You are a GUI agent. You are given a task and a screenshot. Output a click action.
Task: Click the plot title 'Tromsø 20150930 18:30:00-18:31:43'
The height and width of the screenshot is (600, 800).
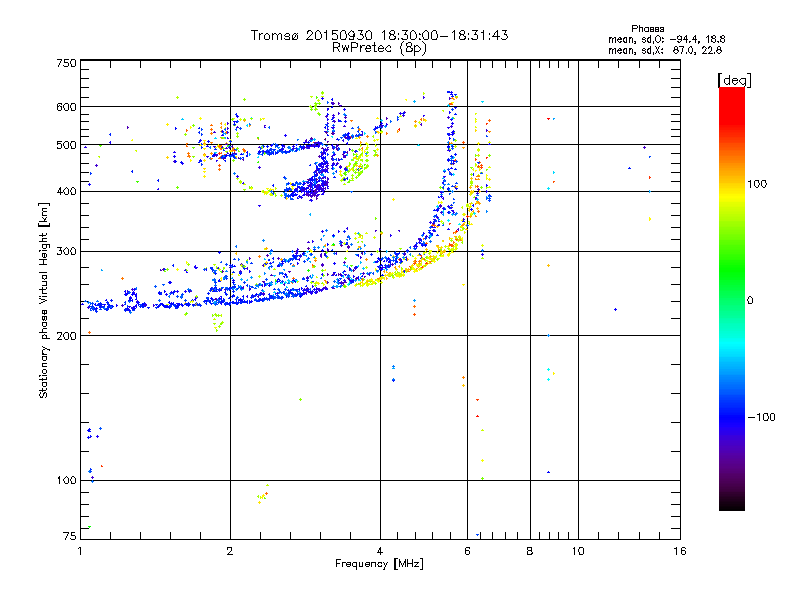click(x=379, y=35)
